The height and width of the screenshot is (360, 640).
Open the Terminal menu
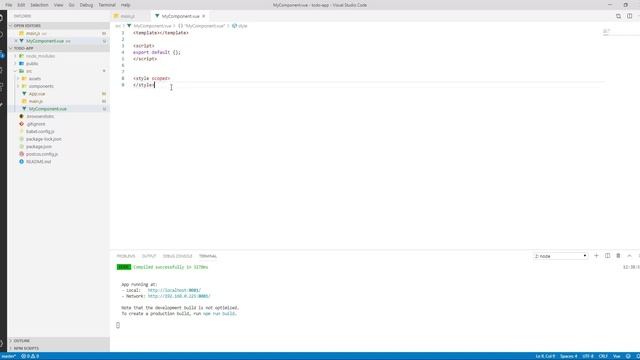point(107,5)
